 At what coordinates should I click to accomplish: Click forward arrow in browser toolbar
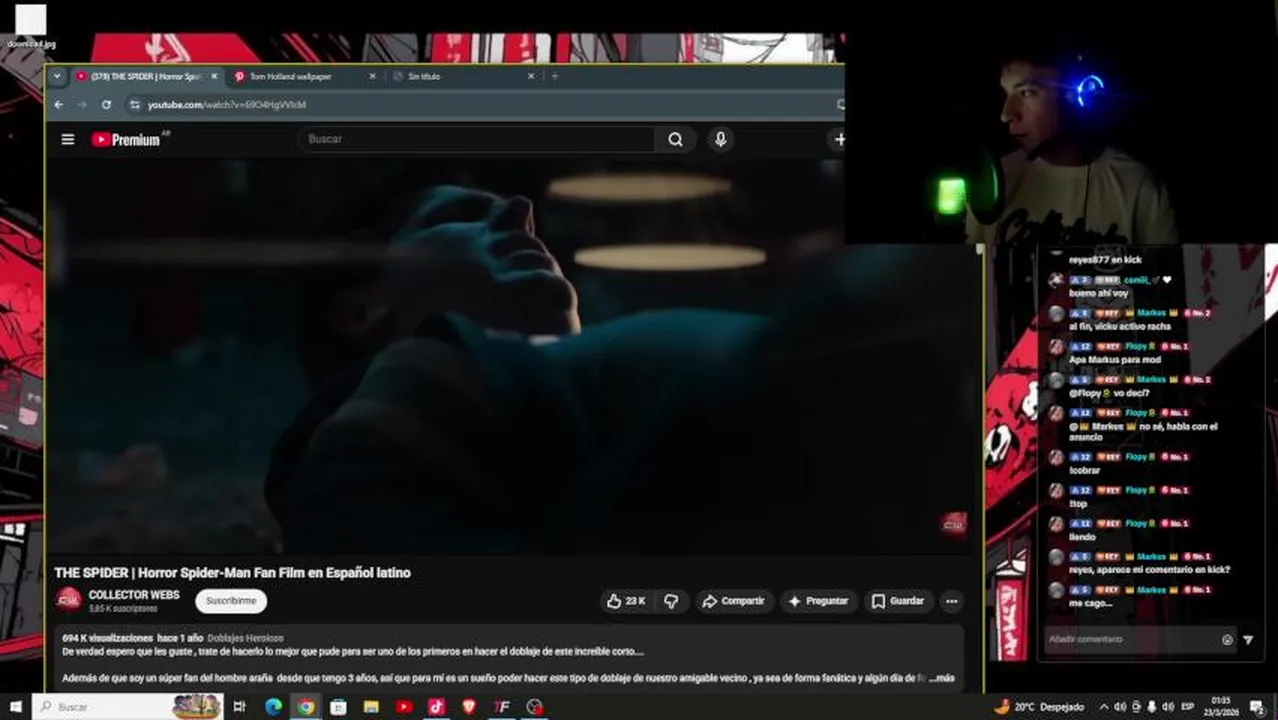[x=82, y=104]
